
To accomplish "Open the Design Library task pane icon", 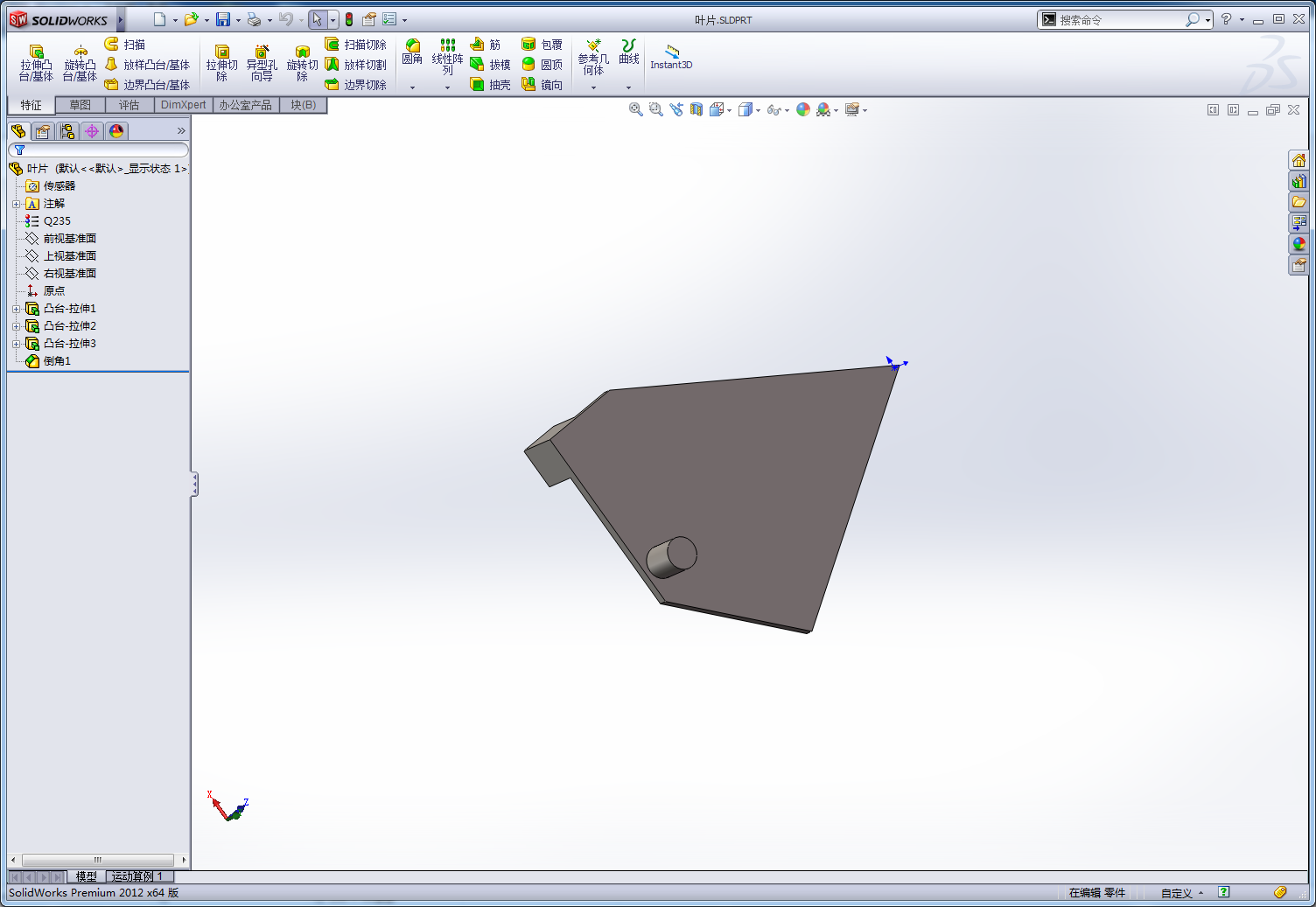I will click(x=1298, y=181).
